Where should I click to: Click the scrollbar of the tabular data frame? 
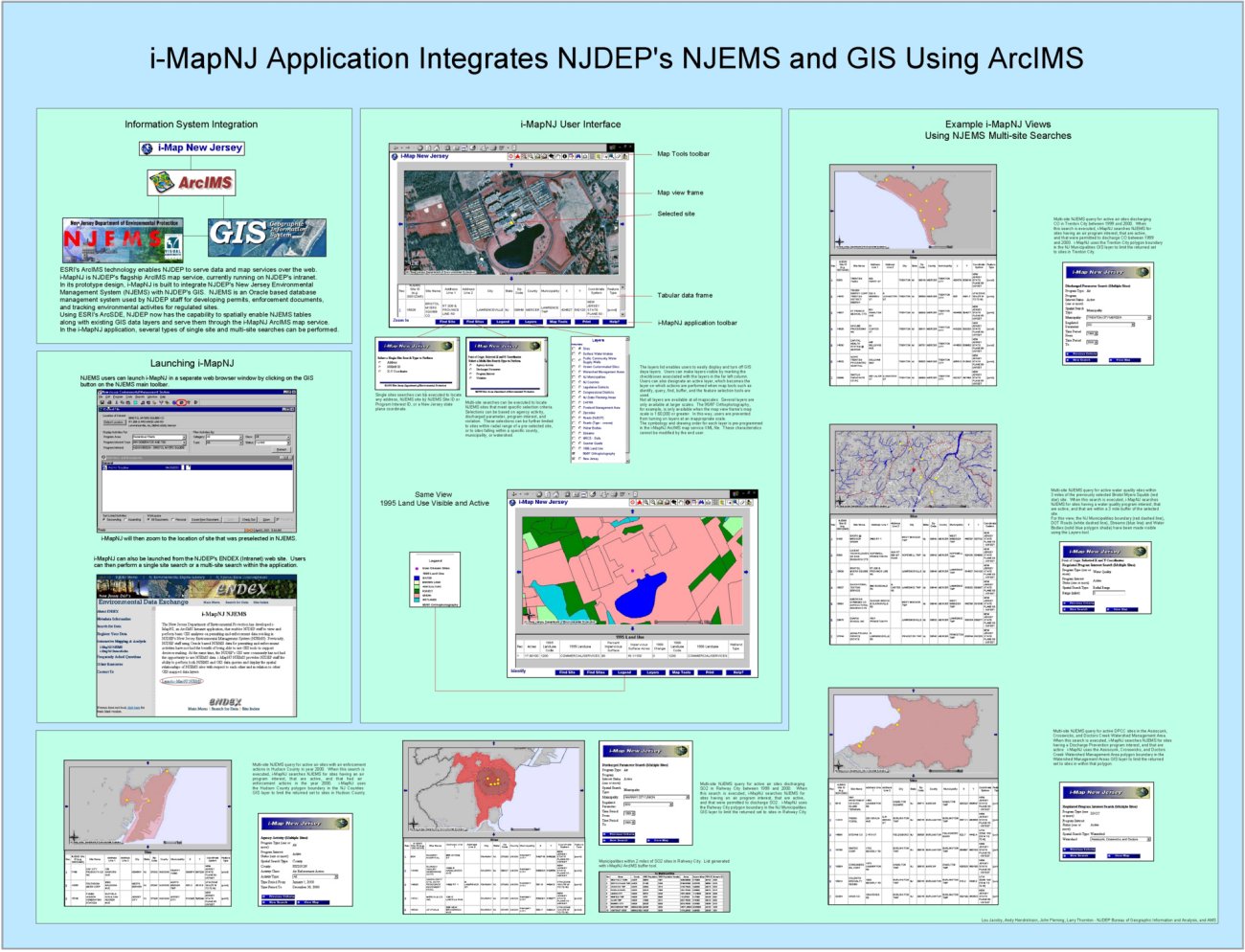[622, 297]
